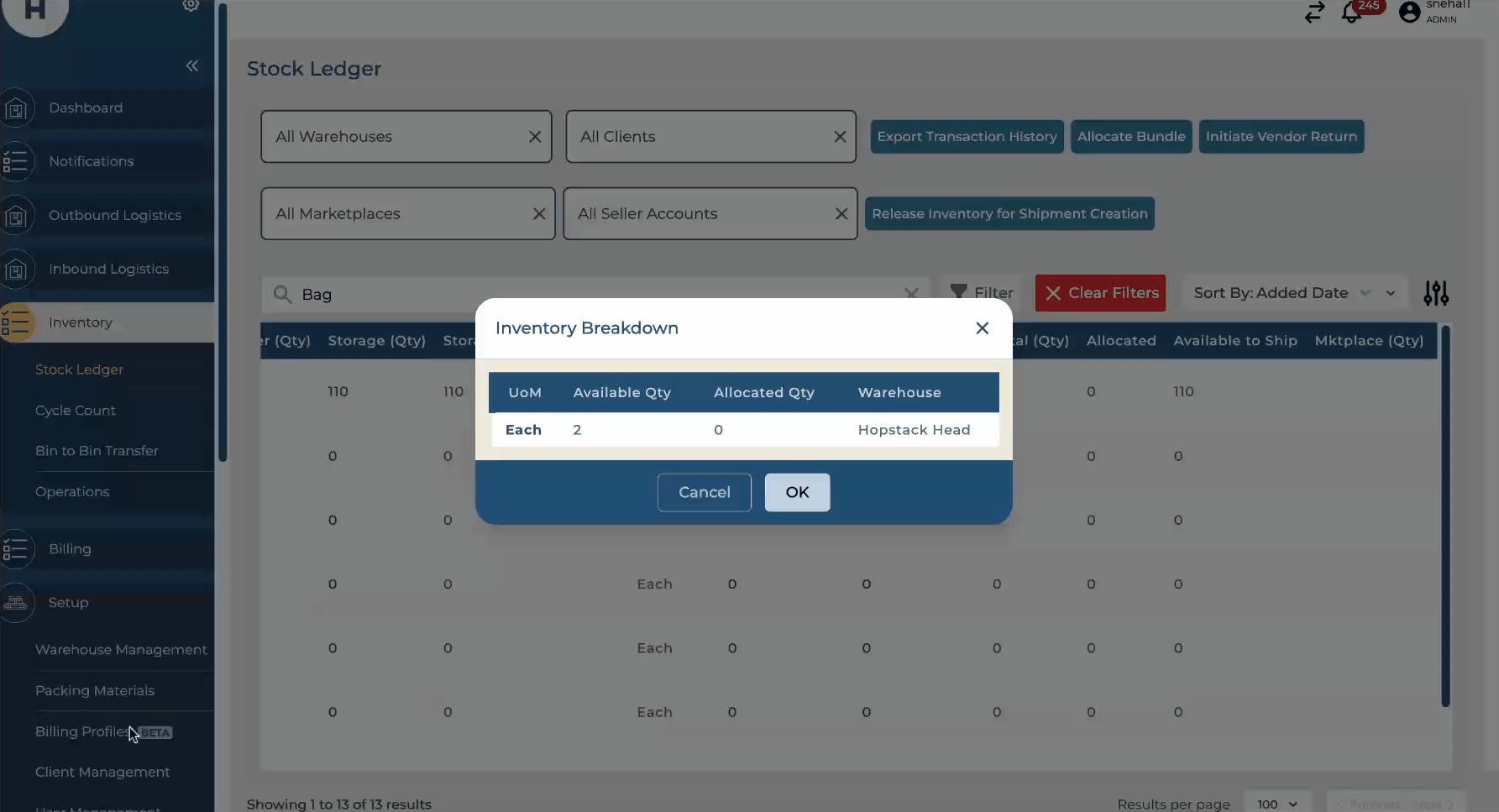Cancel the Inventory Breakdown dialog
This screenshot has width=1499, height=812.
point(704,492)
